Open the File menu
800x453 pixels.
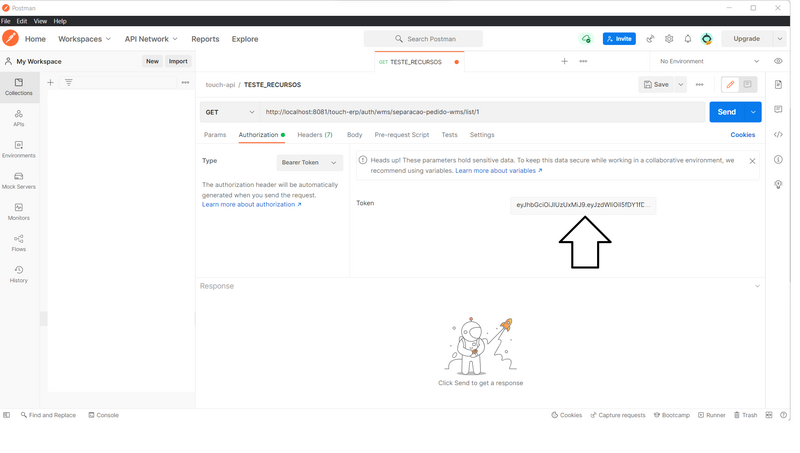[6, 21]
